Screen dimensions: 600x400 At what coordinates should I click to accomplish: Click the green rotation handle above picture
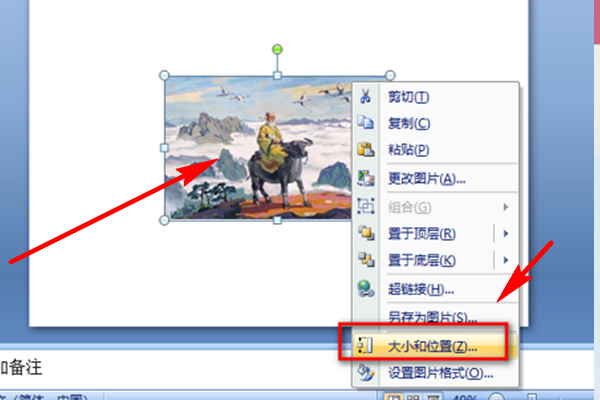coord(277,49)
